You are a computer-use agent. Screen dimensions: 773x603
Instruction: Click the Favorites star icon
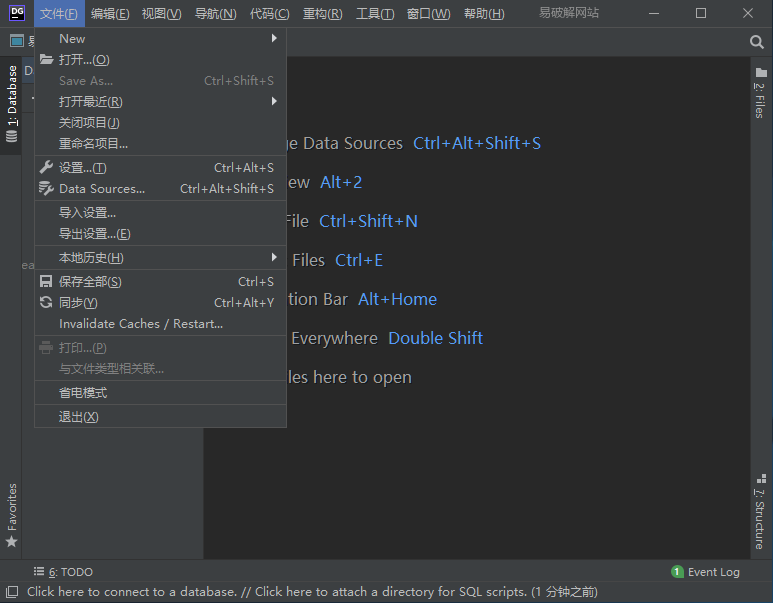click(11, 542)
